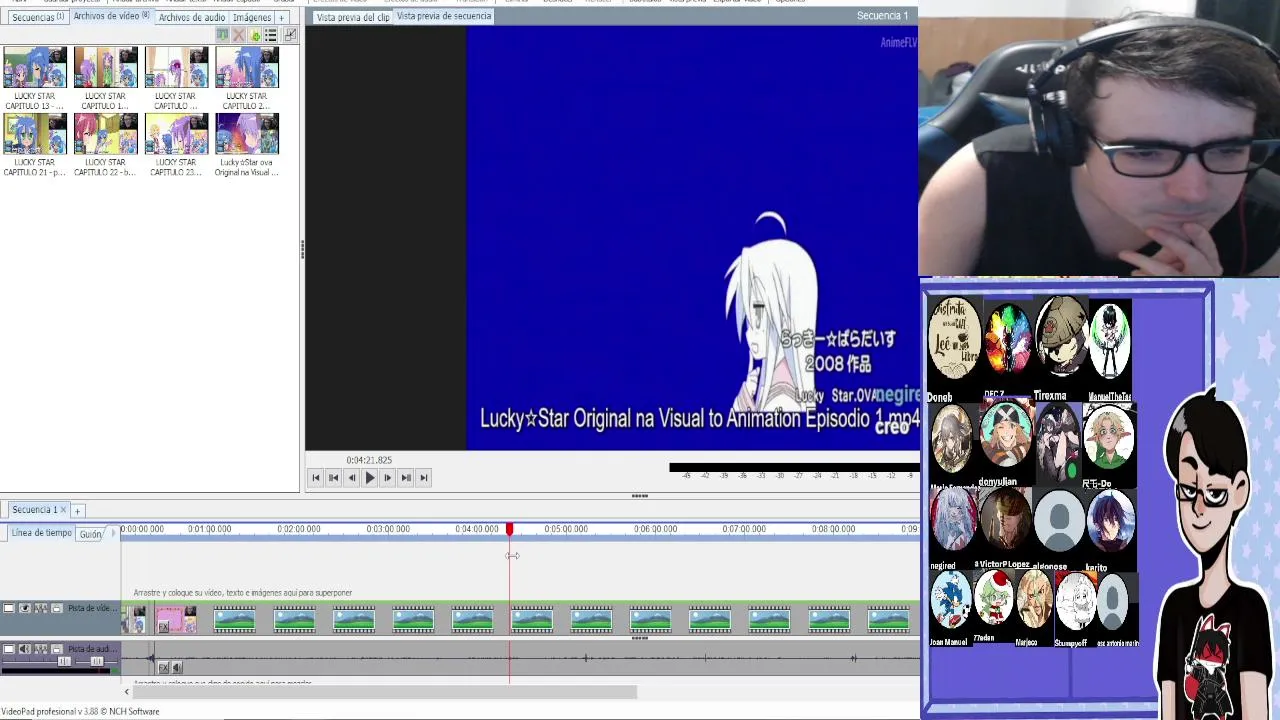This screenshot has width=1280, height=720.
Task: Switch to Línea de tiempo view
Action: pos(41,533)
